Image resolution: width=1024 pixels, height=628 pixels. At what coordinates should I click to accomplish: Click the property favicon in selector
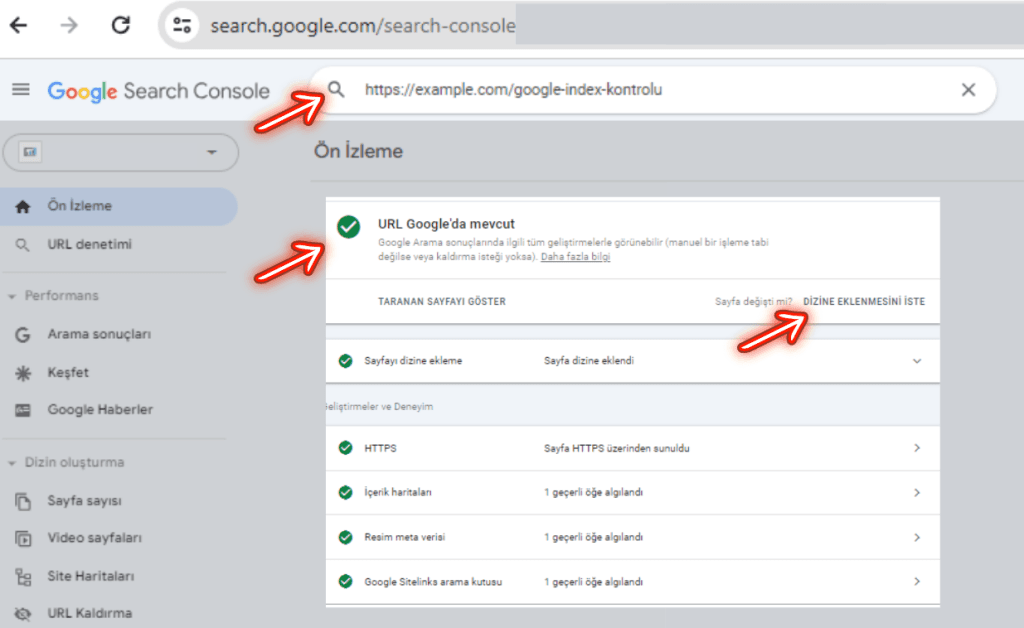(30, 152)
